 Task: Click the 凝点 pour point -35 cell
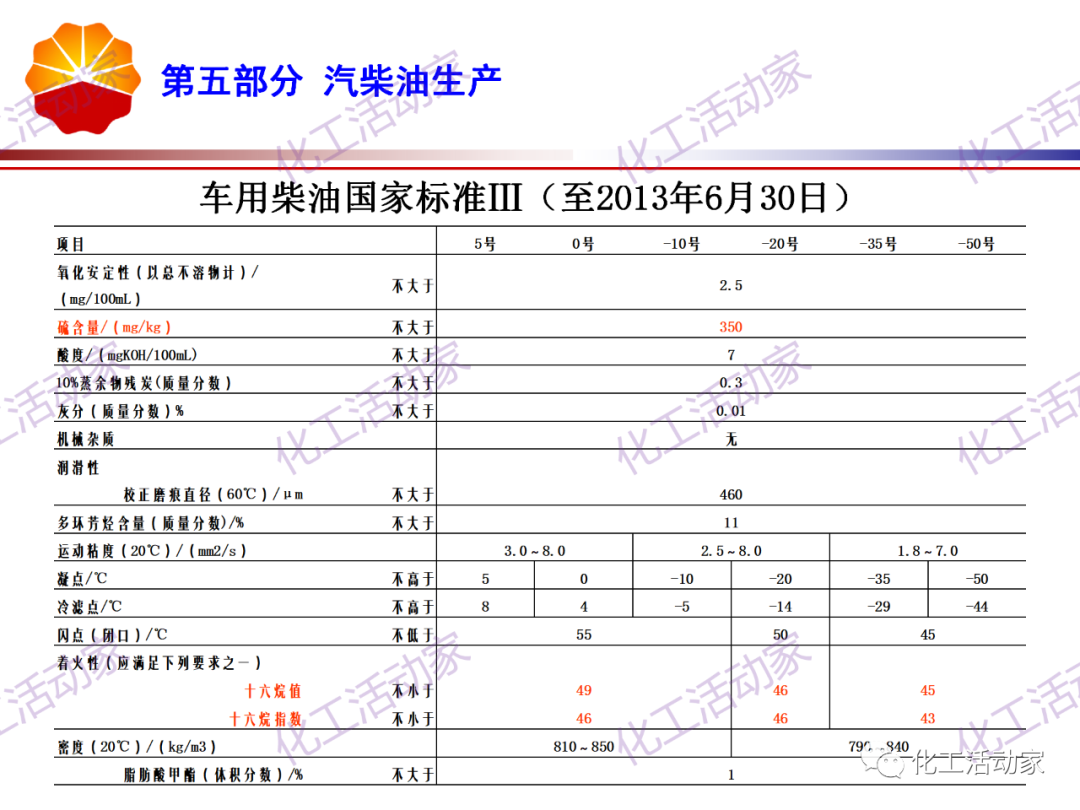(877, 577)
